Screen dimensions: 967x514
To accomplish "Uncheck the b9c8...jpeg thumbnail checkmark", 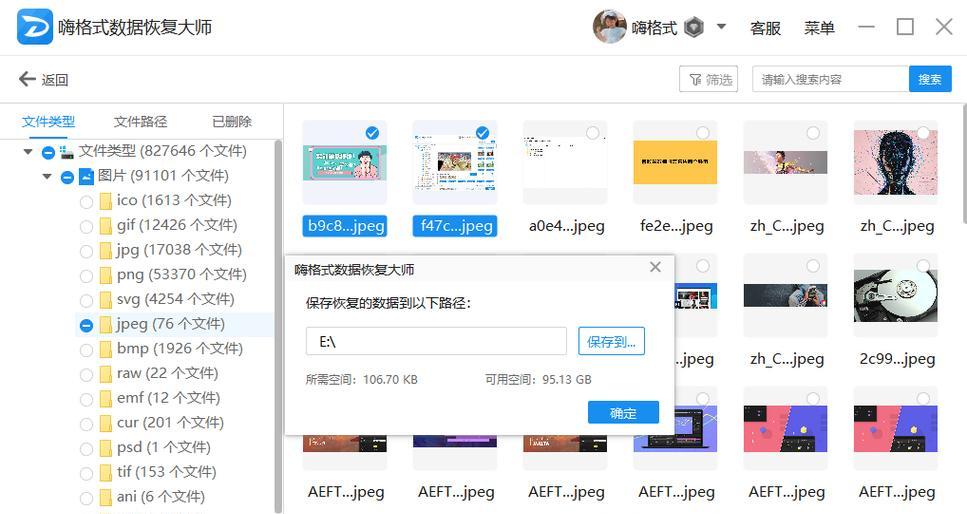I will point(372,133).
